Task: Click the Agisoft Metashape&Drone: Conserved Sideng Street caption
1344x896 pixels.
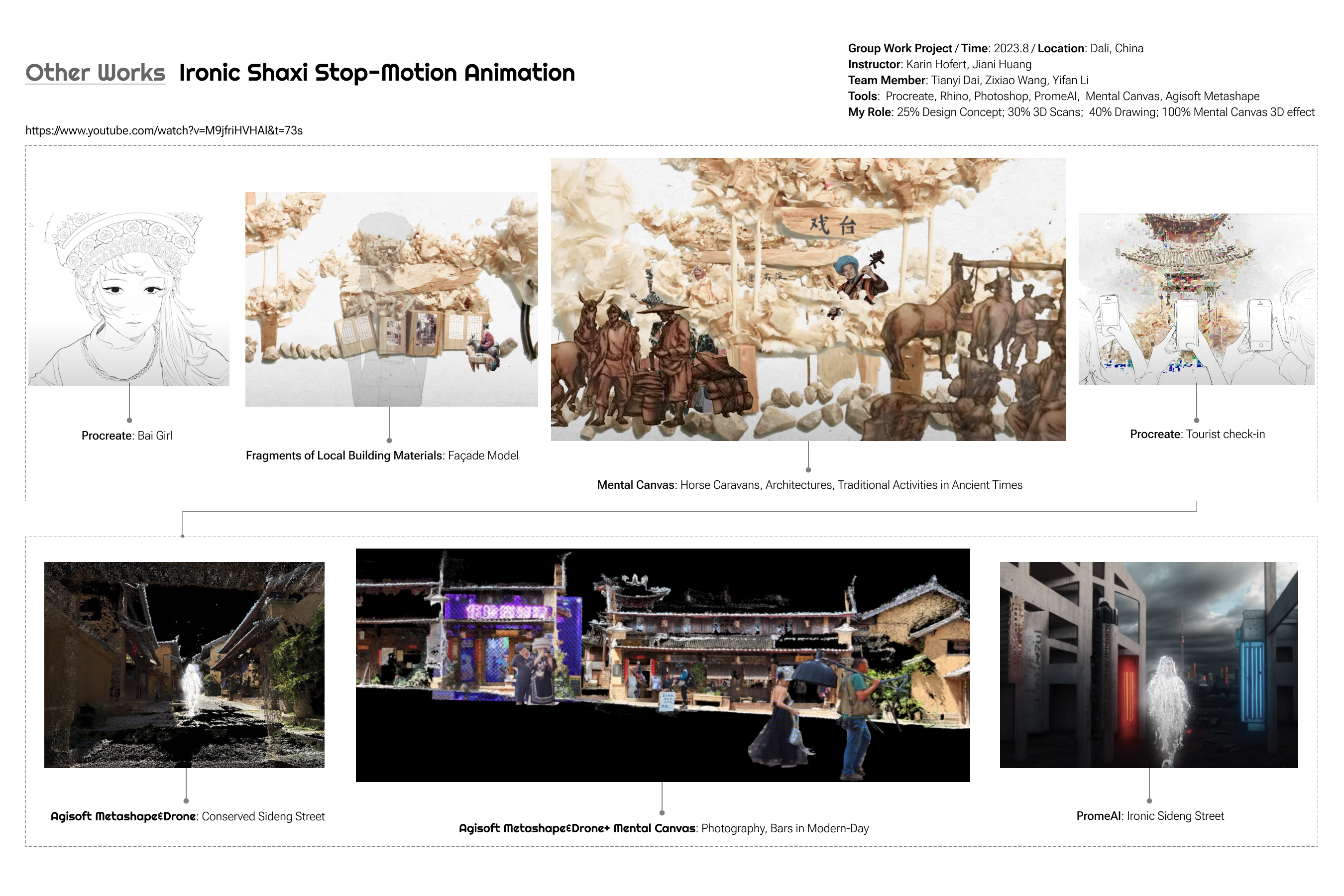Action: click(188, 816)
